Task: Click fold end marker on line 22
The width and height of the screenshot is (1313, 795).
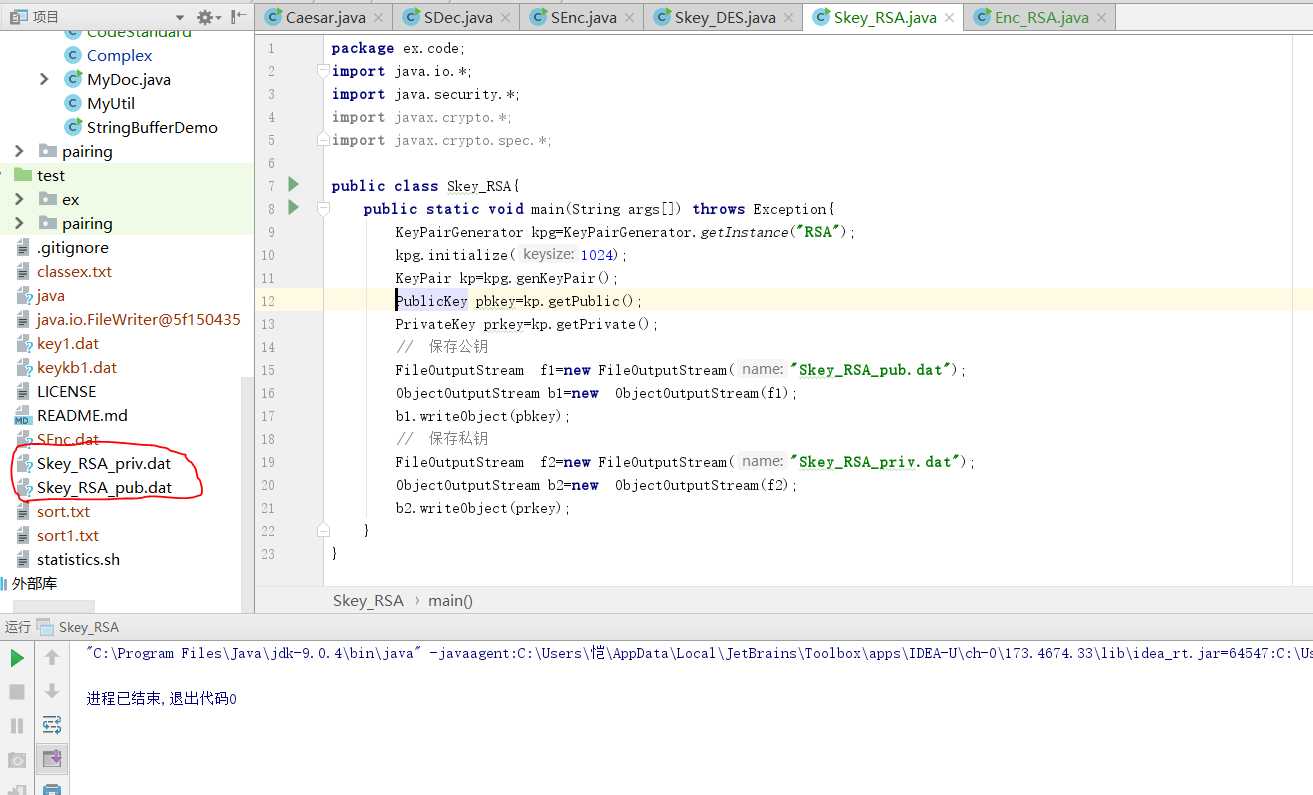Action: pyautogui.click(x=322, y=530)
